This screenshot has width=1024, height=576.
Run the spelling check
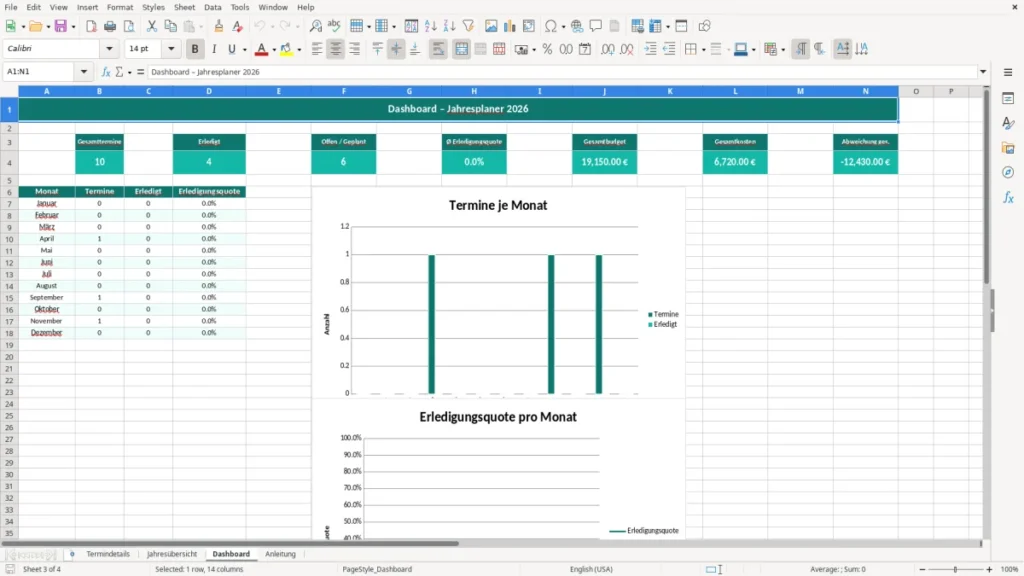coord(334,26)
